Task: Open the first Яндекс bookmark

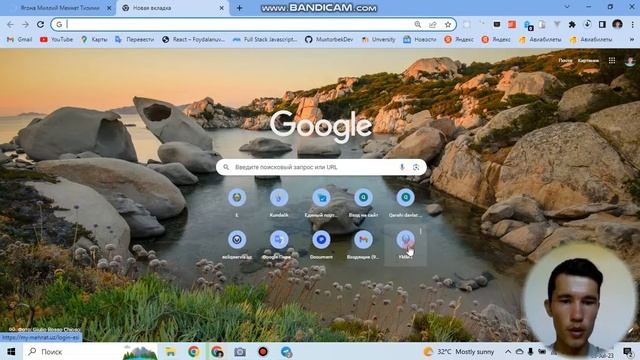Action: pyautogui.click(x=459, y=40)
